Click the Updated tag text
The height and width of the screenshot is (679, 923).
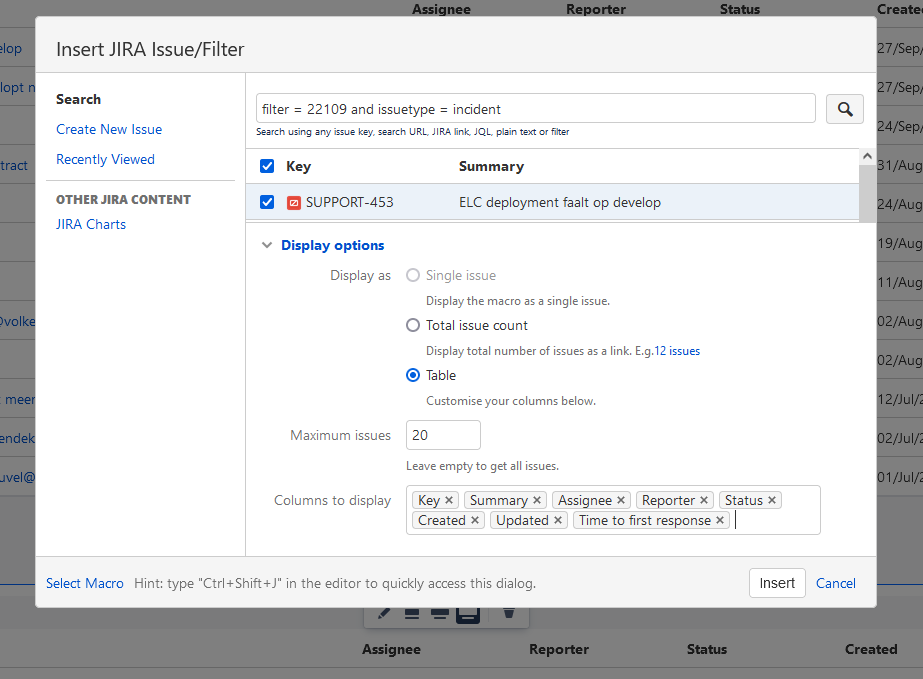click(x=522, y=520)
